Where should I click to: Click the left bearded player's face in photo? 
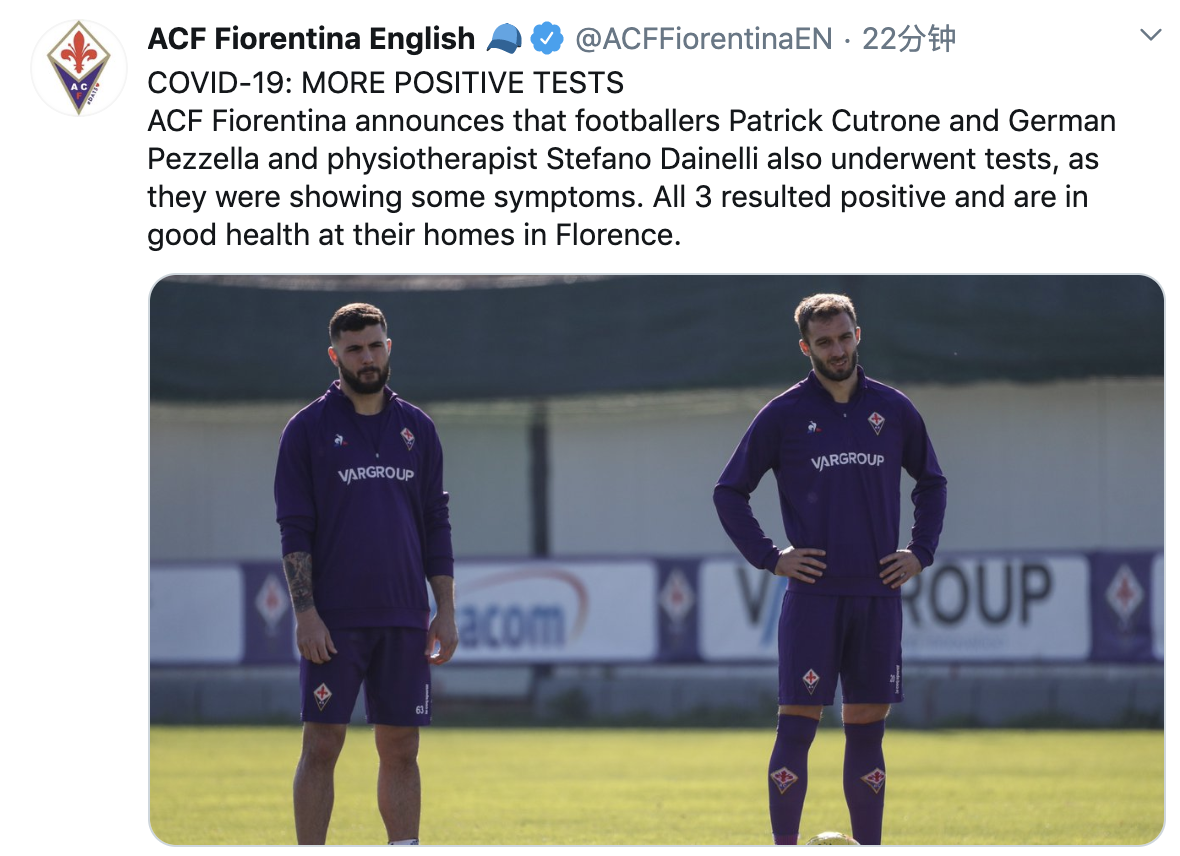click(360, 352)
